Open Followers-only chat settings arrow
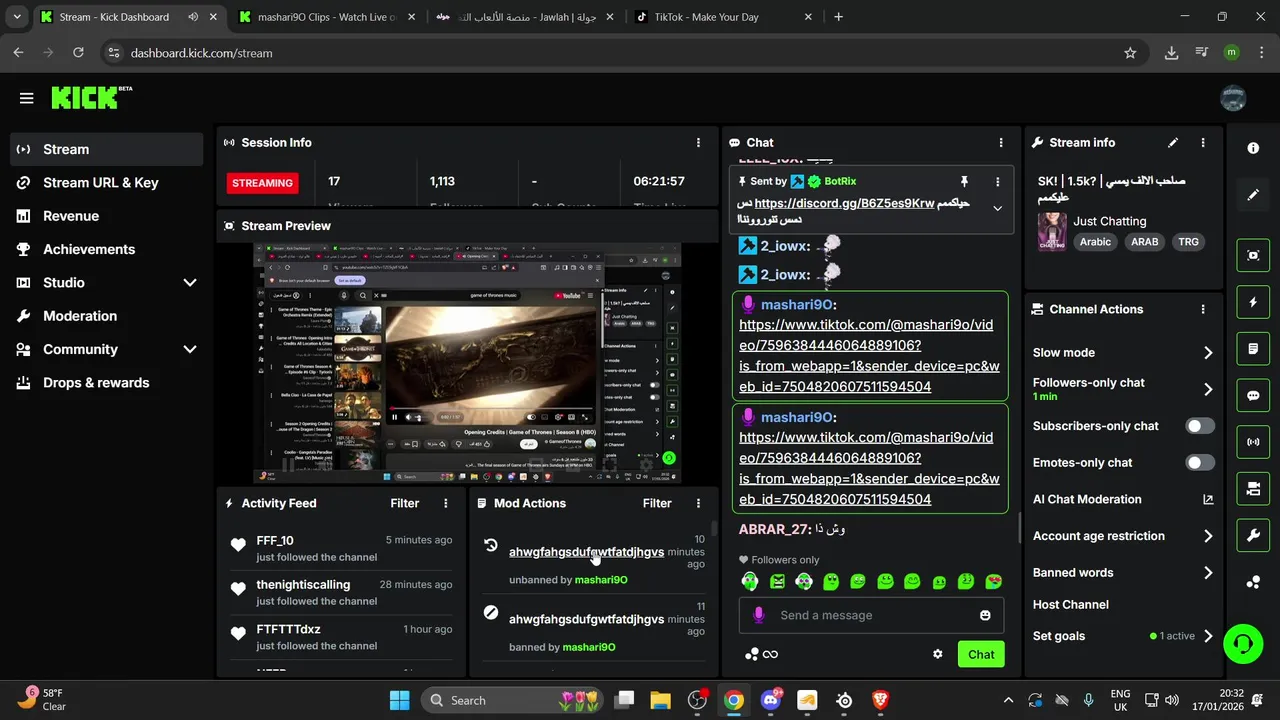Image resolution: width=1280 pixels, height=720 pixels. (x=1208, y=389)
